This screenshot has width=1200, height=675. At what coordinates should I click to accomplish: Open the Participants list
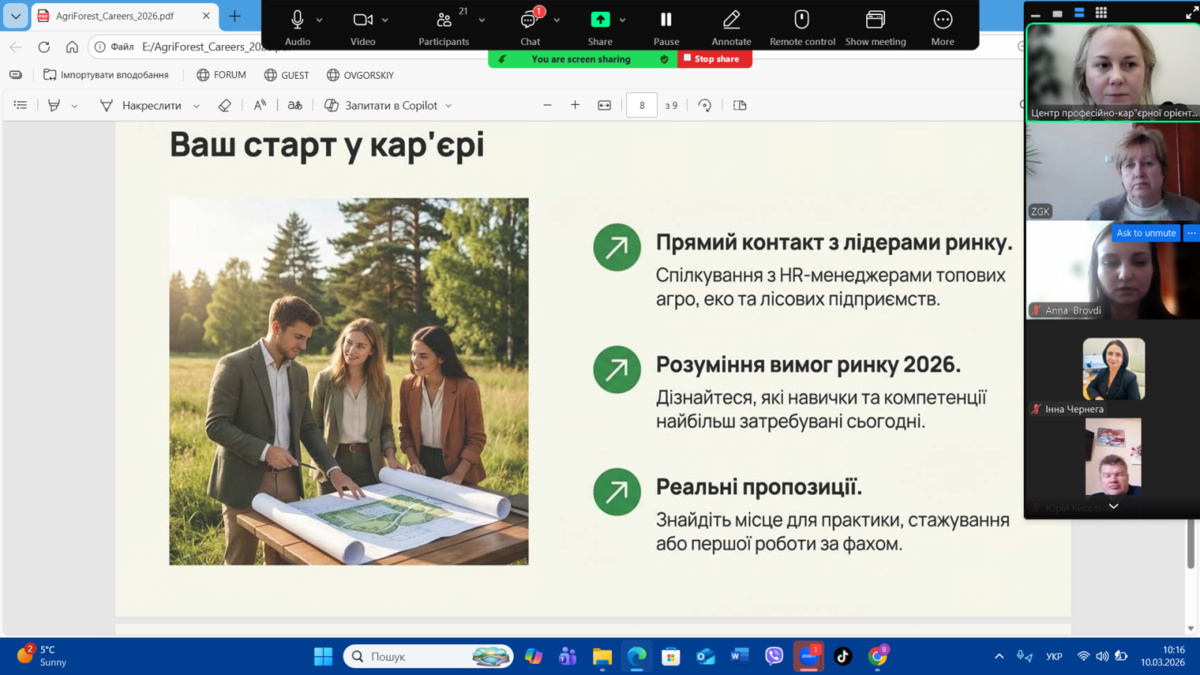(444, 21)
